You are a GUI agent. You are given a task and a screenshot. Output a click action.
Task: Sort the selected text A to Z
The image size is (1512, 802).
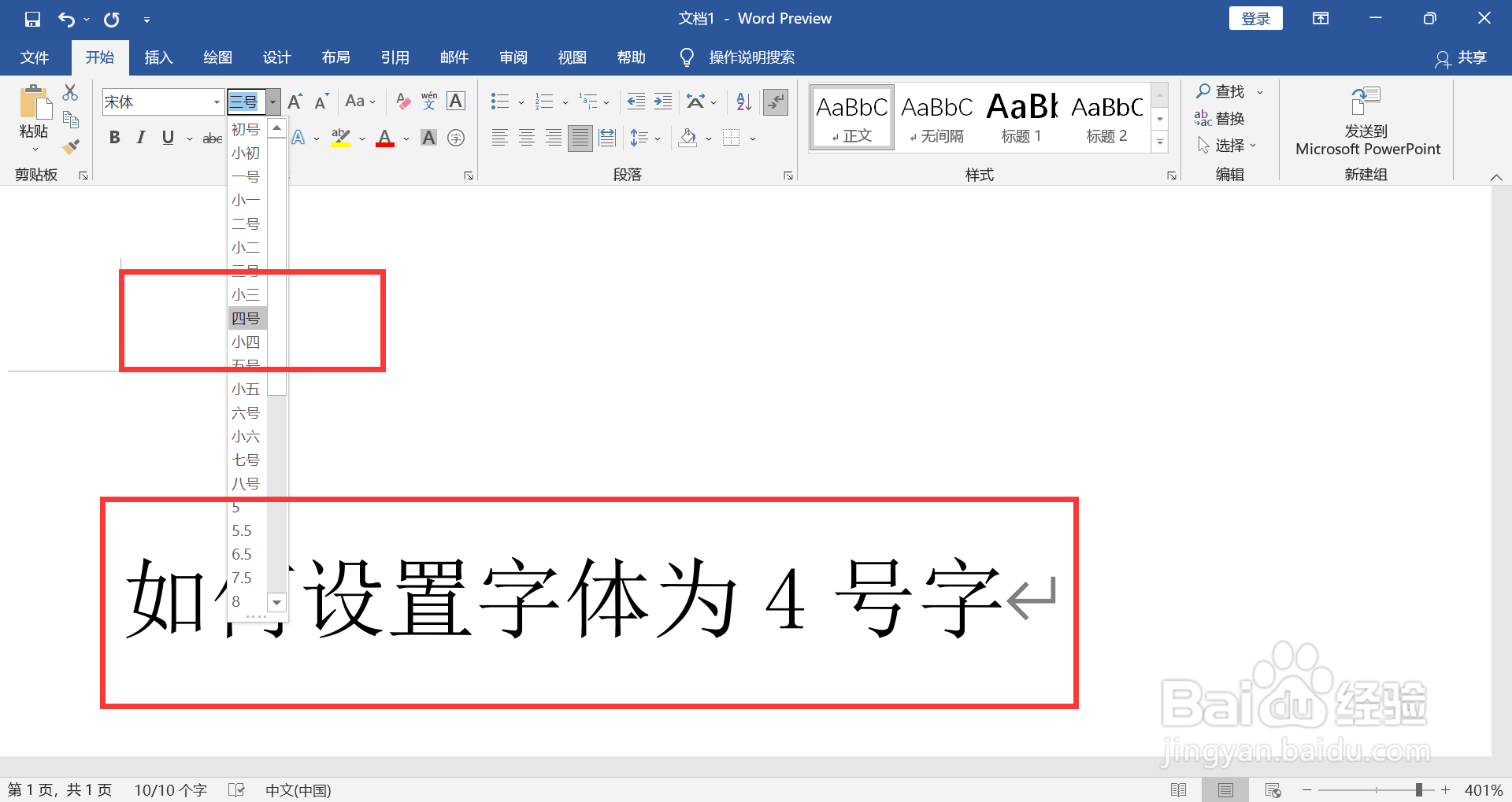click(743, 102)
